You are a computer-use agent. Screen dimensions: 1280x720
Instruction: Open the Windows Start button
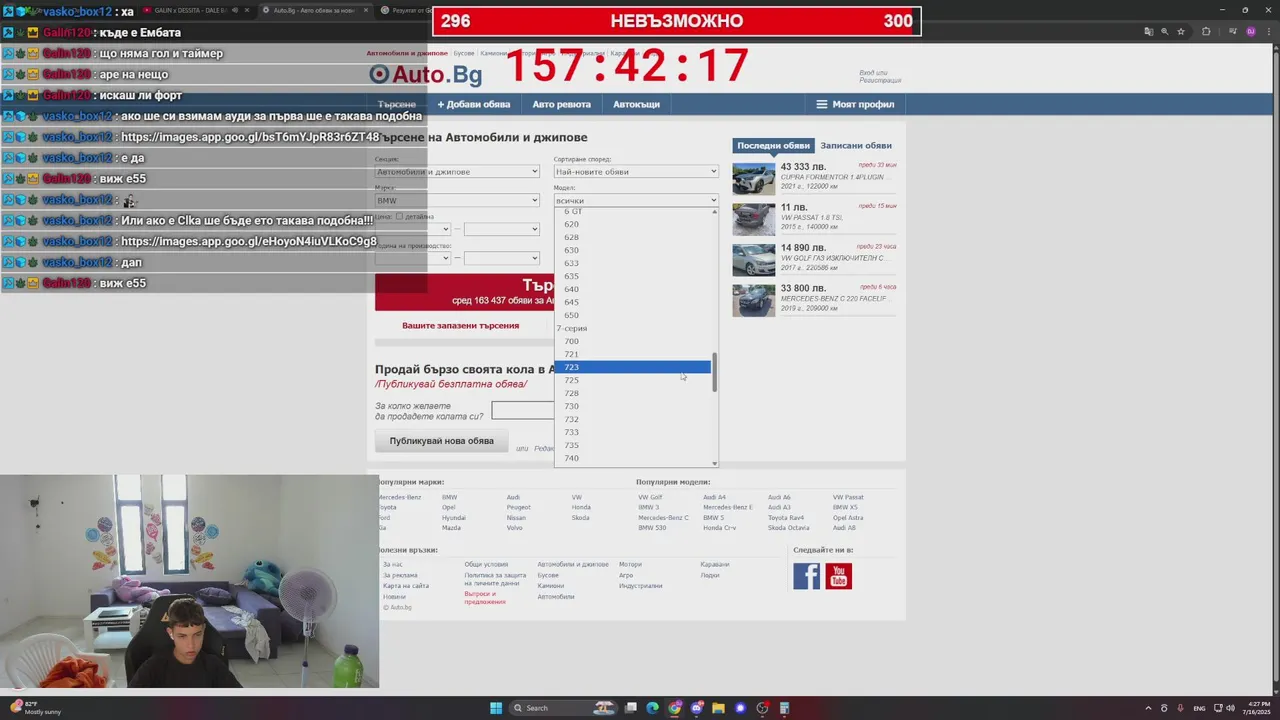point(495,708)
